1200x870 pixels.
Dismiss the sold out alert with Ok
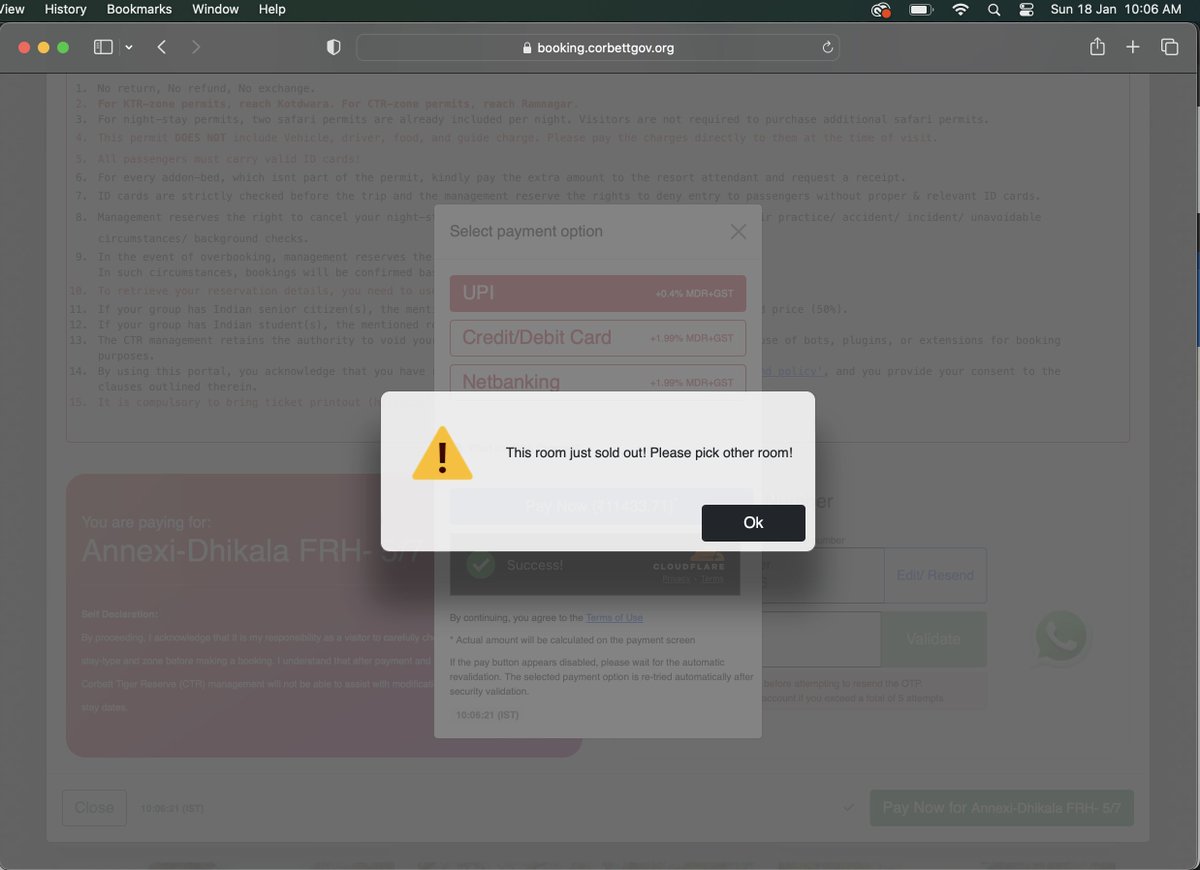pos(753,523)
